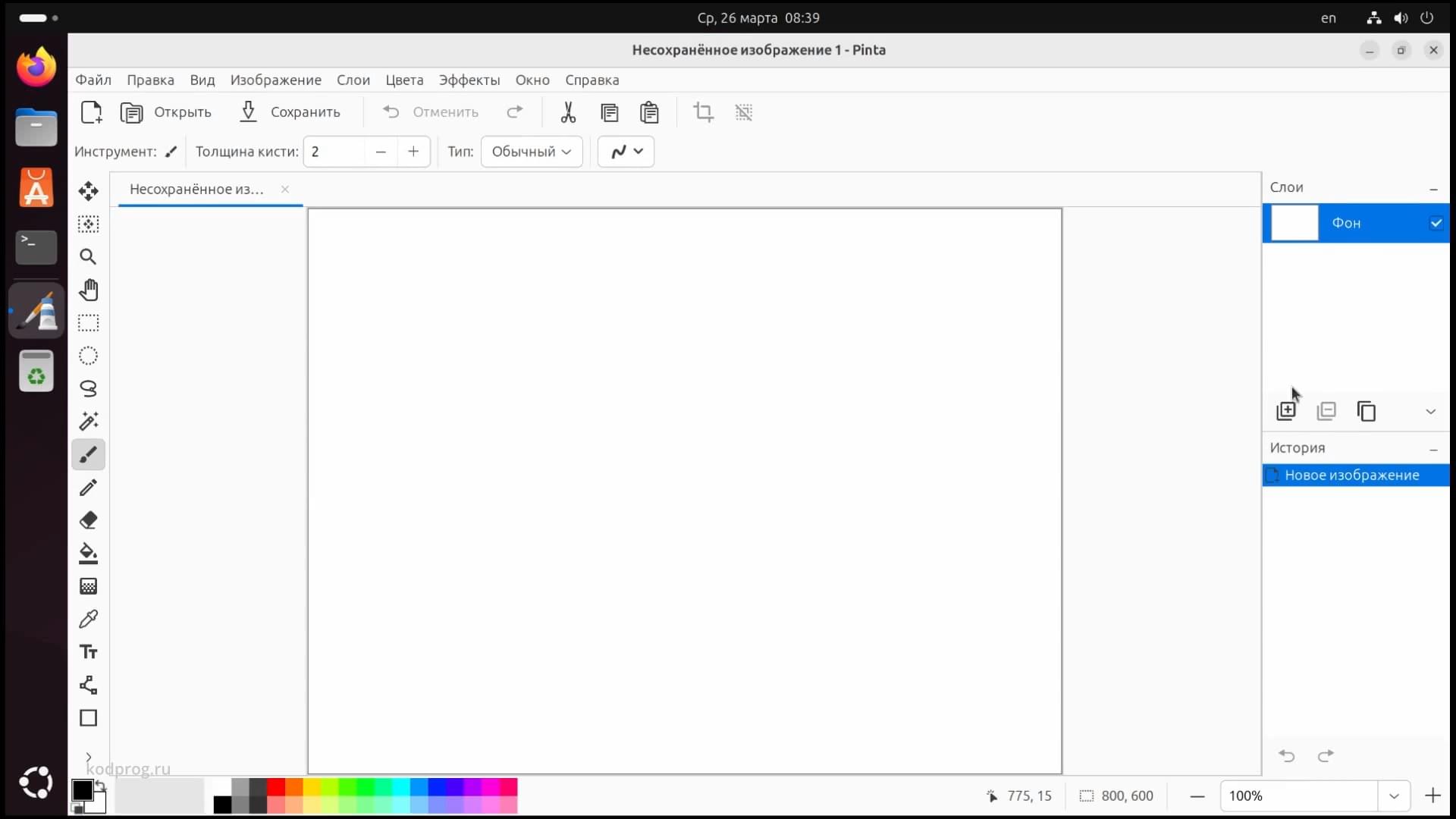This screenshot has height=819, width=1456.
Task: Click the Redo arrow in toolbar
Action: 515,112
